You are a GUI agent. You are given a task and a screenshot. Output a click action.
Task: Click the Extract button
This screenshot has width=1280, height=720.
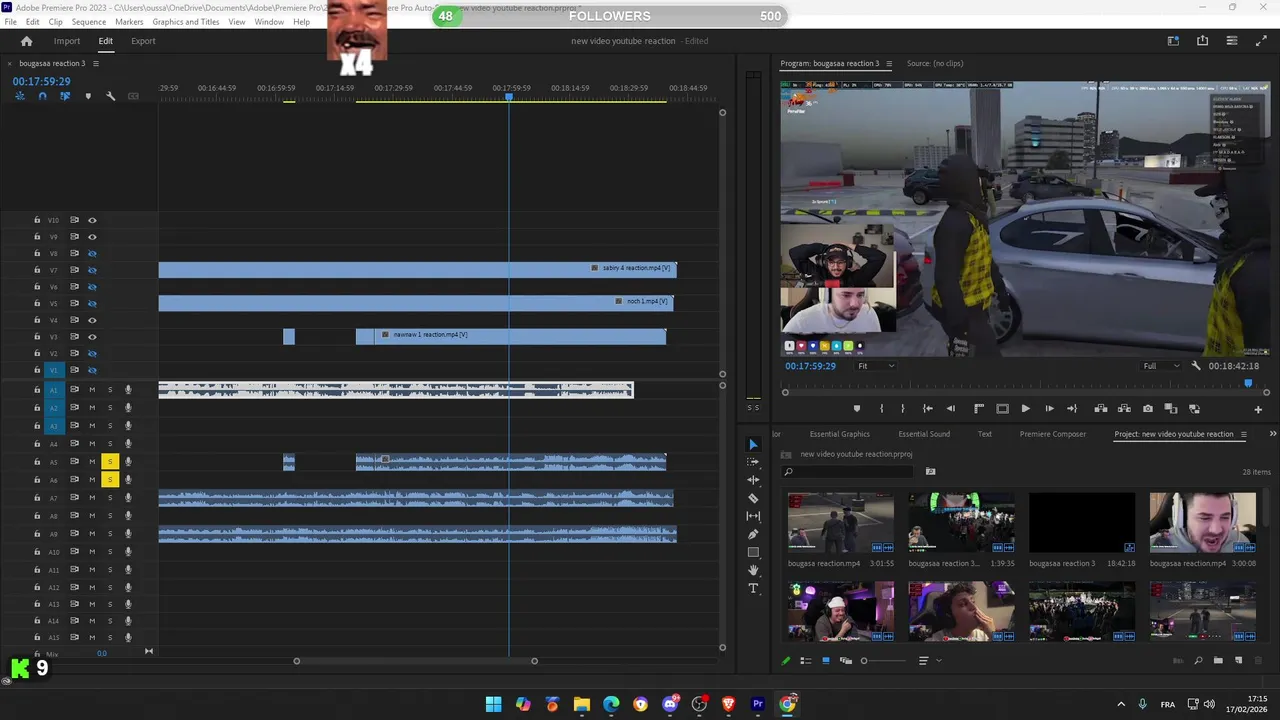(x=1124, y=409)
